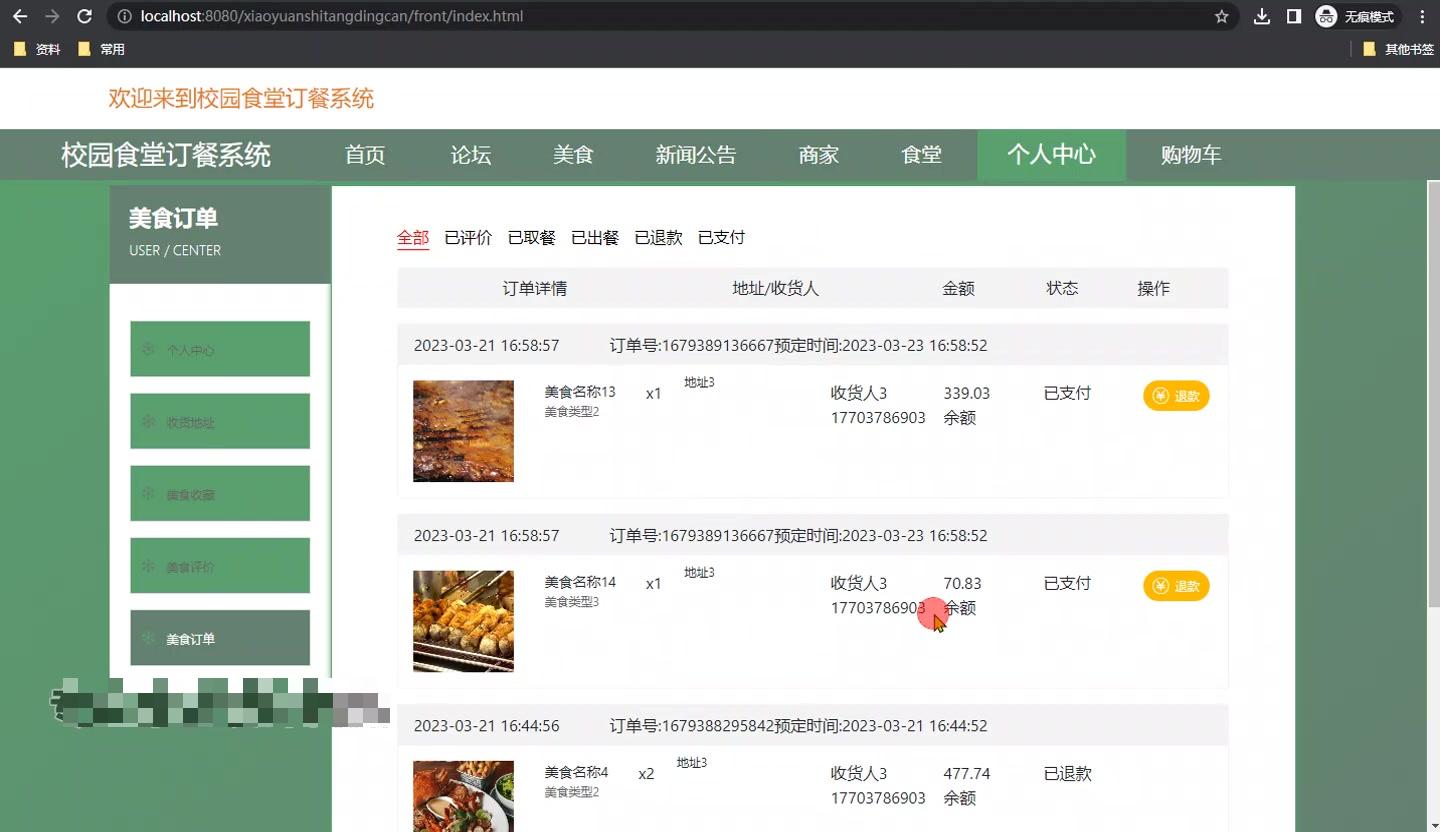
Task: Open the 常用 bookmark folder
Action: [x=101, y=49]
